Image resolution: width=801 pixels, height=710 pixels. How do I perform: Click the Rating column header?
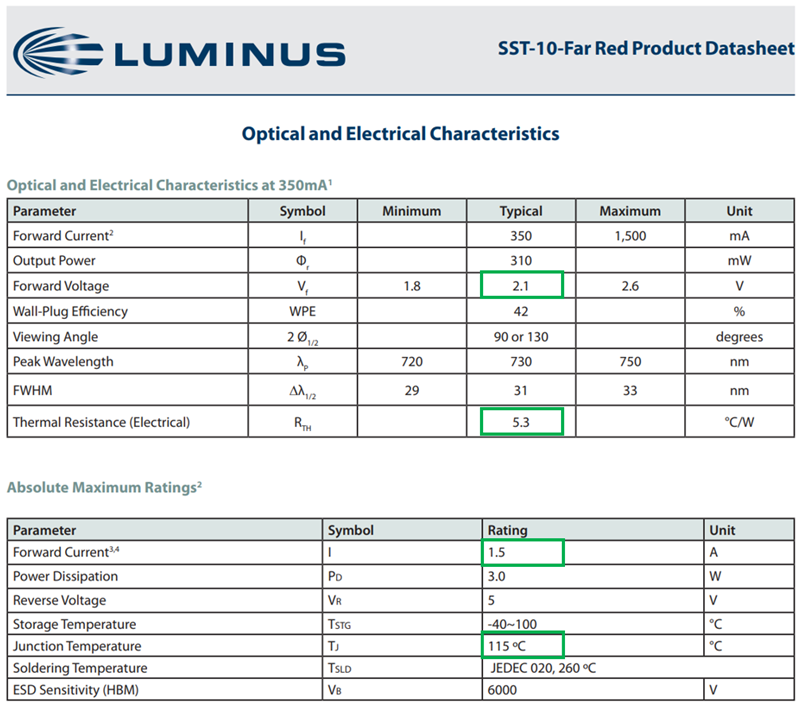(508, 530)
